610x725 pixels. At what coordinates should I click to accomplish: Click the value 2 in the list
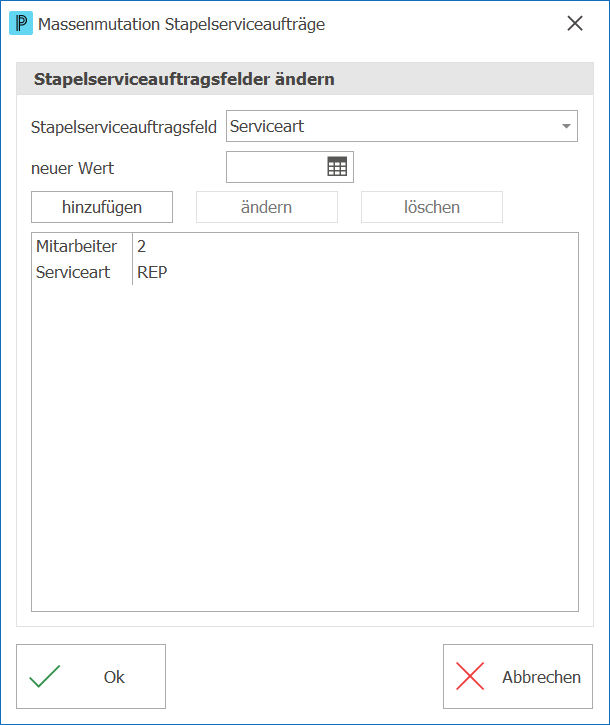pos(142,246)
